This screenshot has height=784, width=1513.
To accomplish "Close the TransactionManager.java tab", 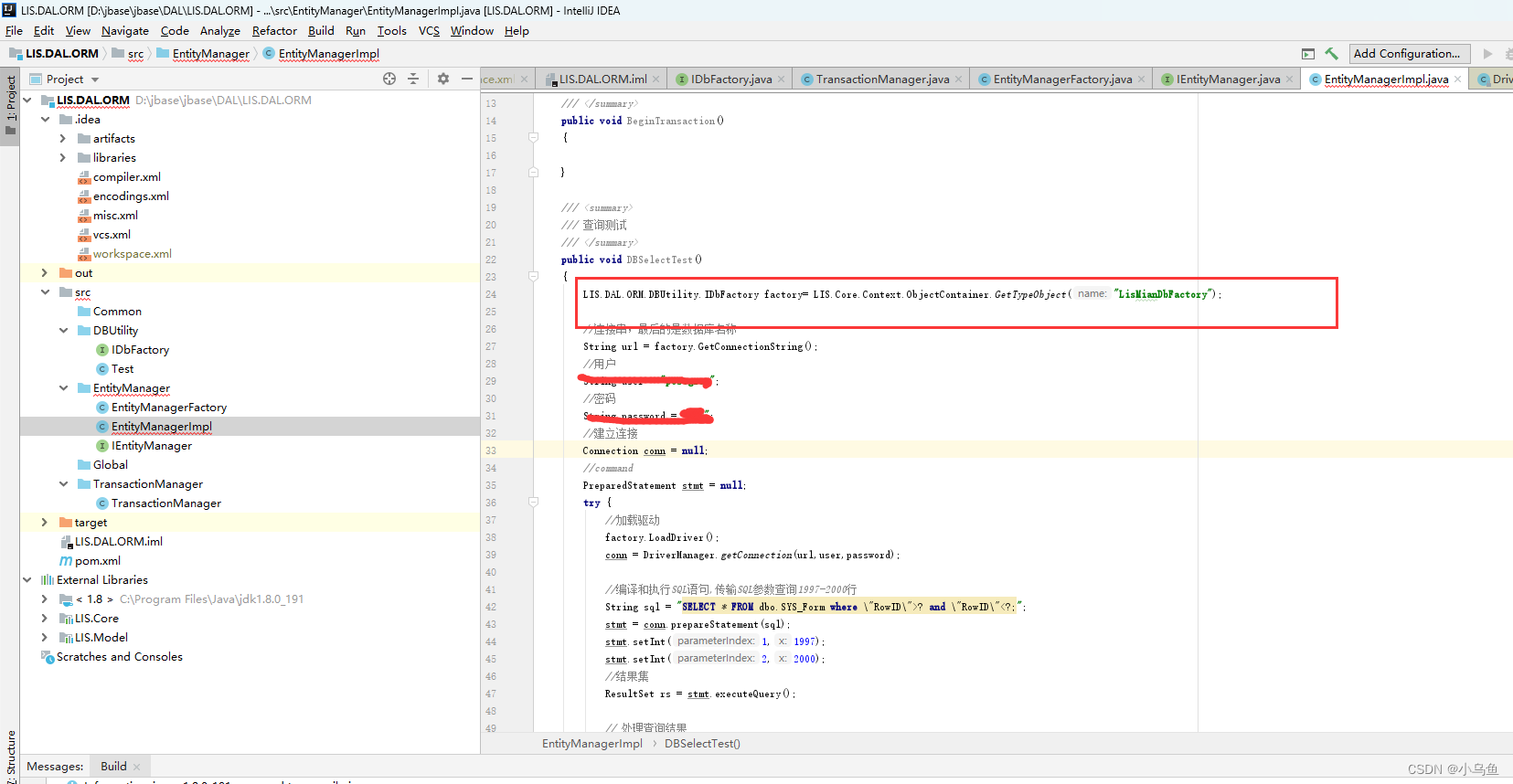I will point(958,79).
